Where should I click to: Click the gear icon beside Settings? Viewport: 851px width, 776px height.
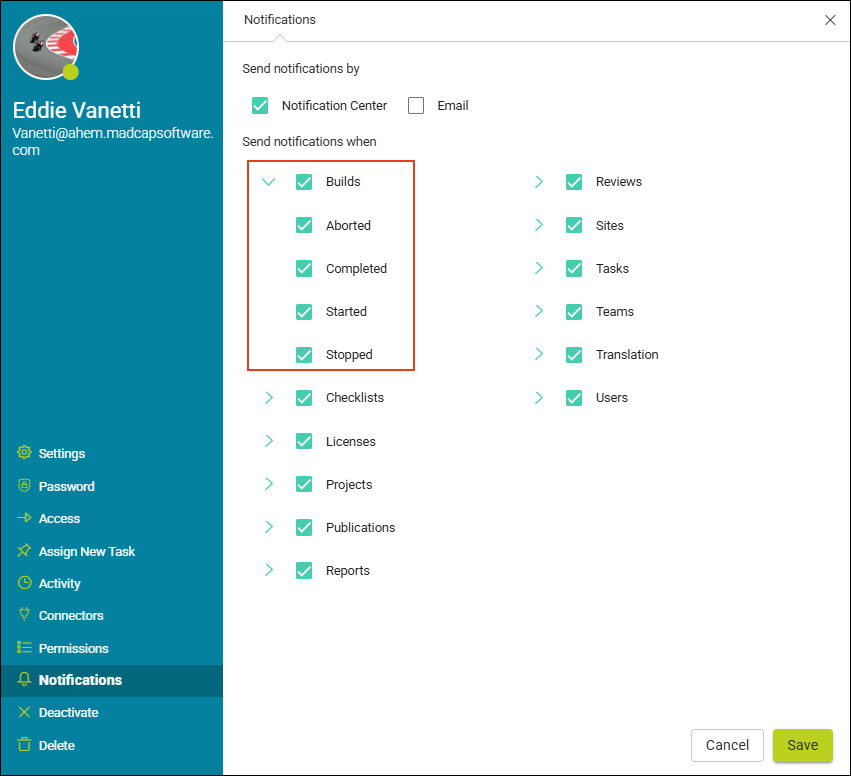pyautogui.click(x=24, y=453)
